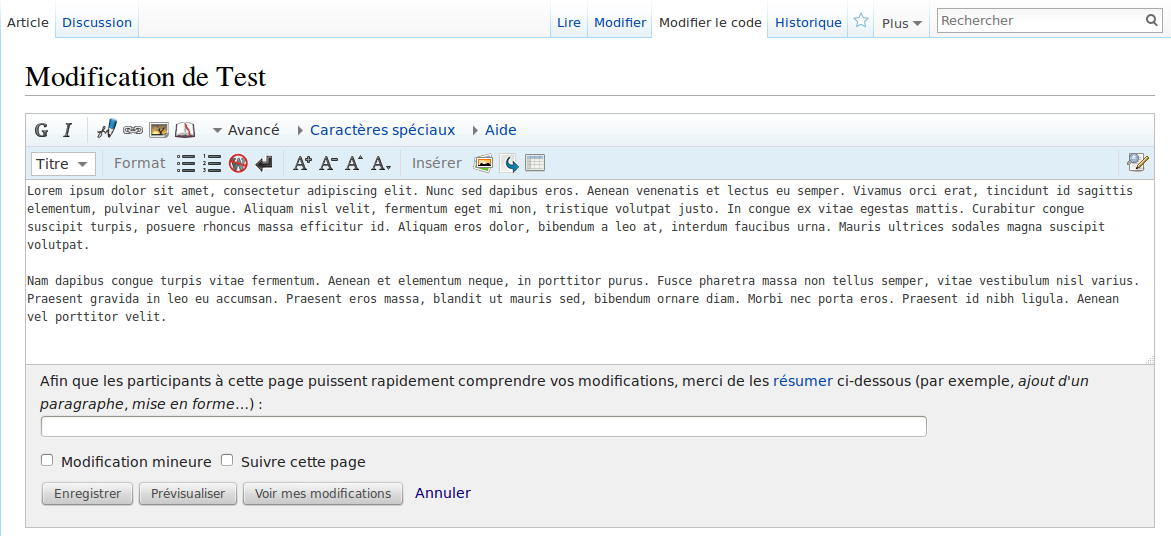Viewport: 1171px width, 538px height.
Task: Open search and replace tool at toolbar right
Action: 1138,162
